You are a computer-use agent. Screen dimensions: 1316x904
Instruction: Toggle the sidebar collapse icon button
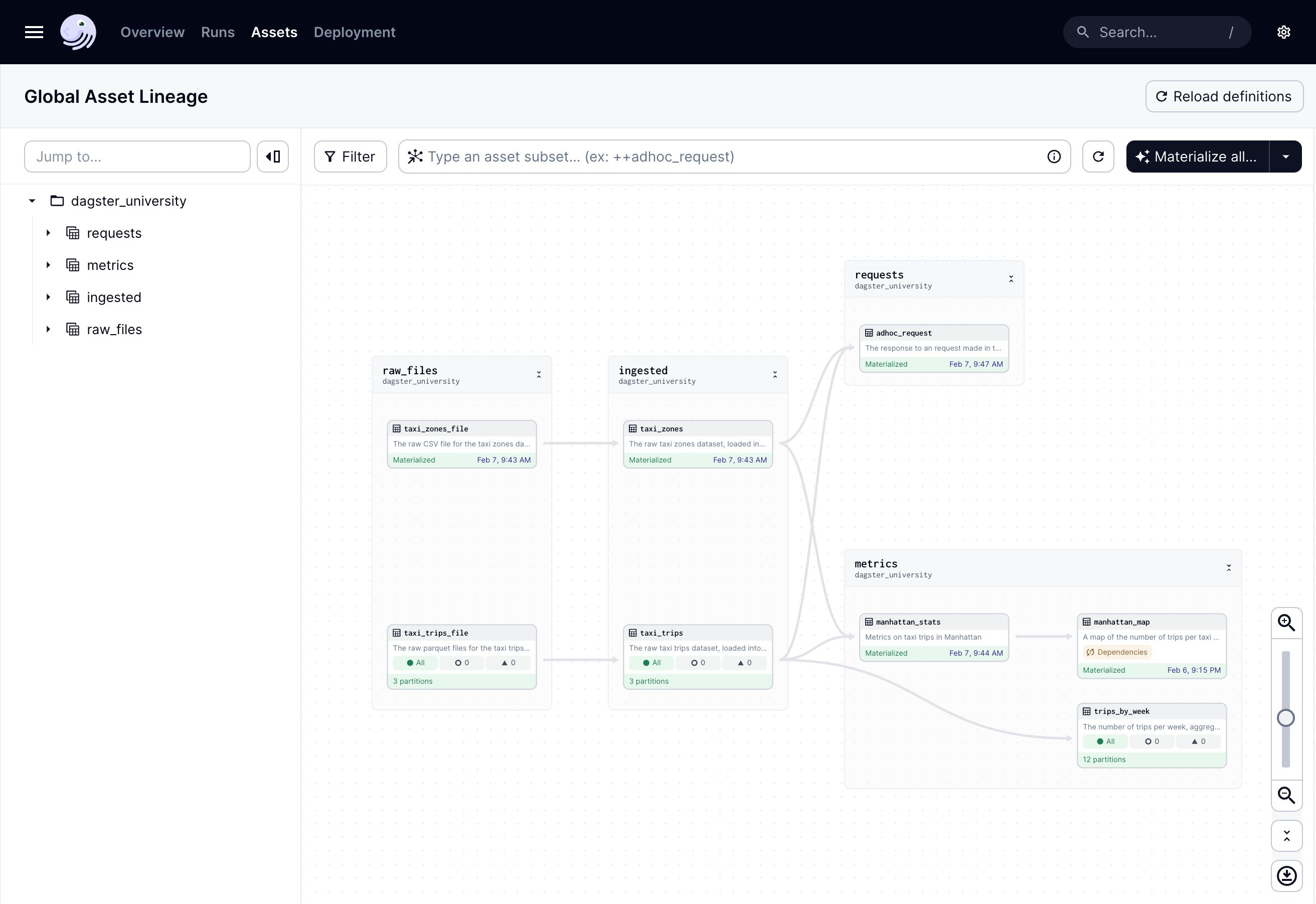[x=273, y=157]
